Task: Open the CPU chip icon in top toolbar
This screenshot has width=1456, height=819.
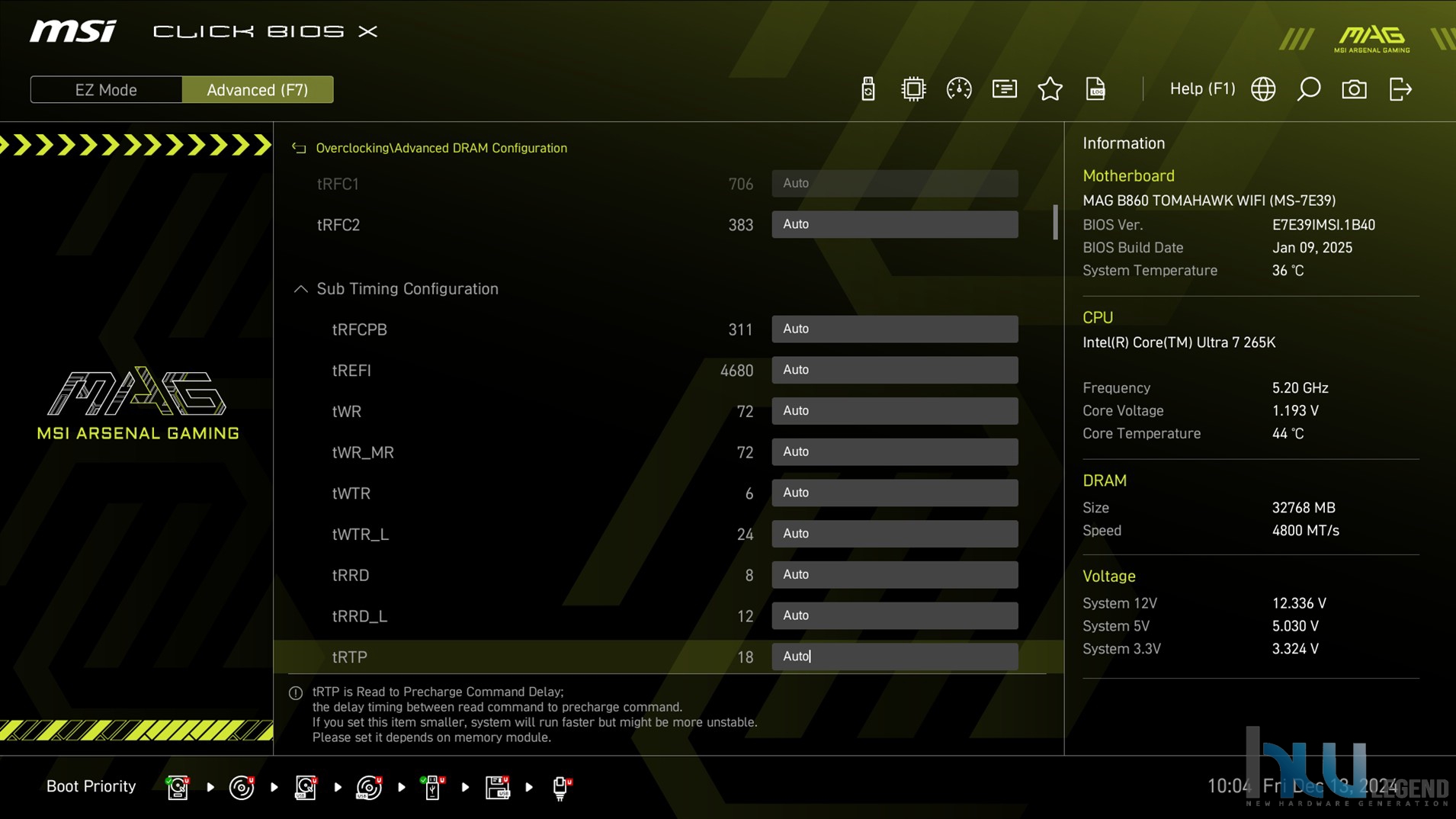Action: pyautogui.click(x=913, y=89)
